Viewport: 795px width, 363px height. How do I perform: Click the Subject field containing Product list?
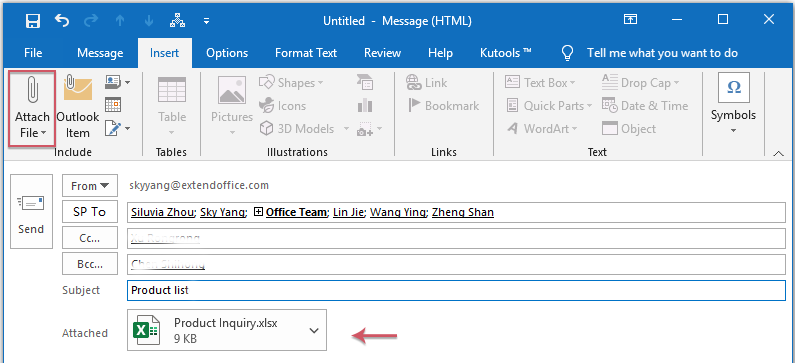coord(456,290)
